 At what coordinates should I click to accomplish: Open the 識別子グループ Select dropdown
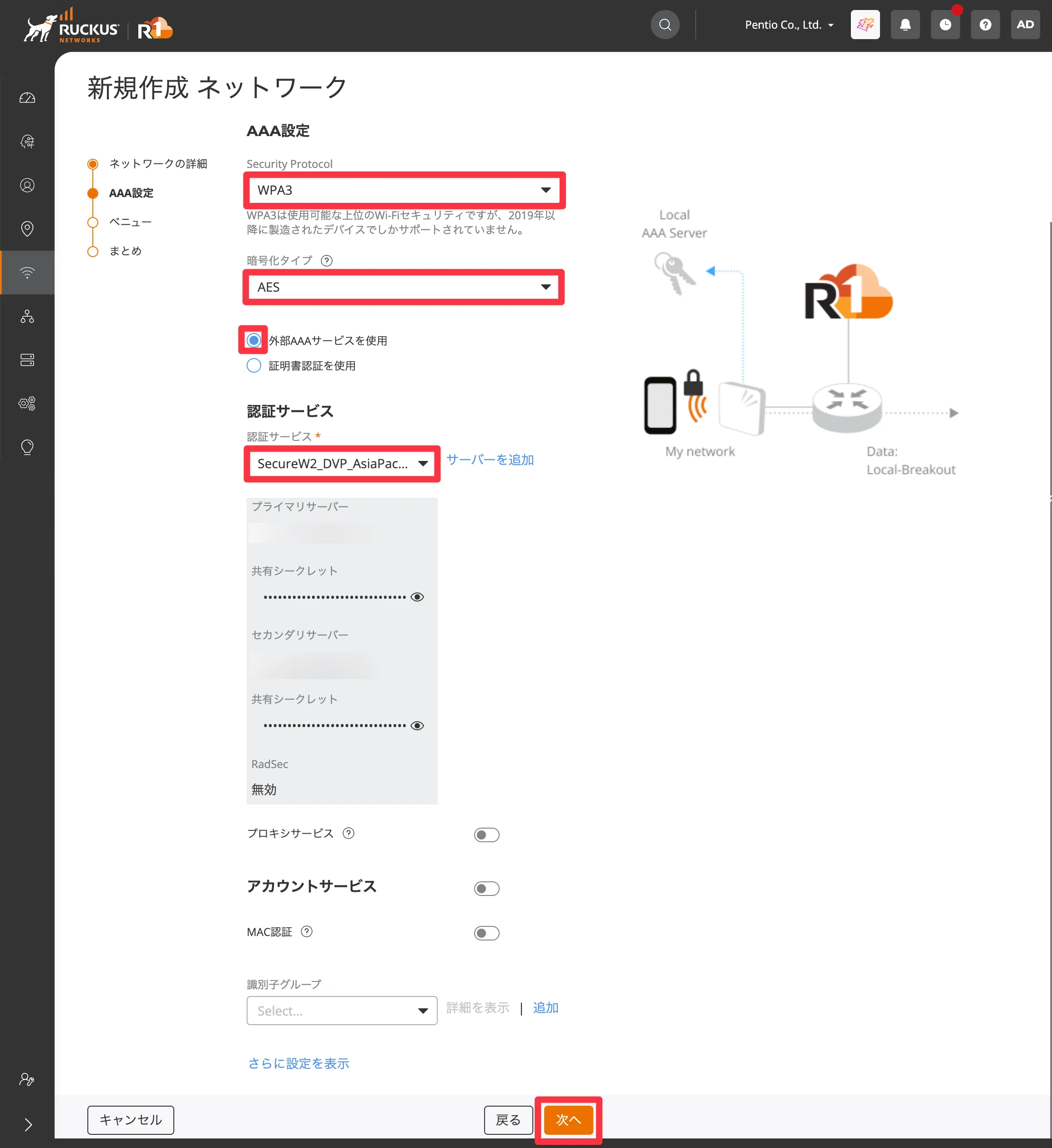[342, 1011]
